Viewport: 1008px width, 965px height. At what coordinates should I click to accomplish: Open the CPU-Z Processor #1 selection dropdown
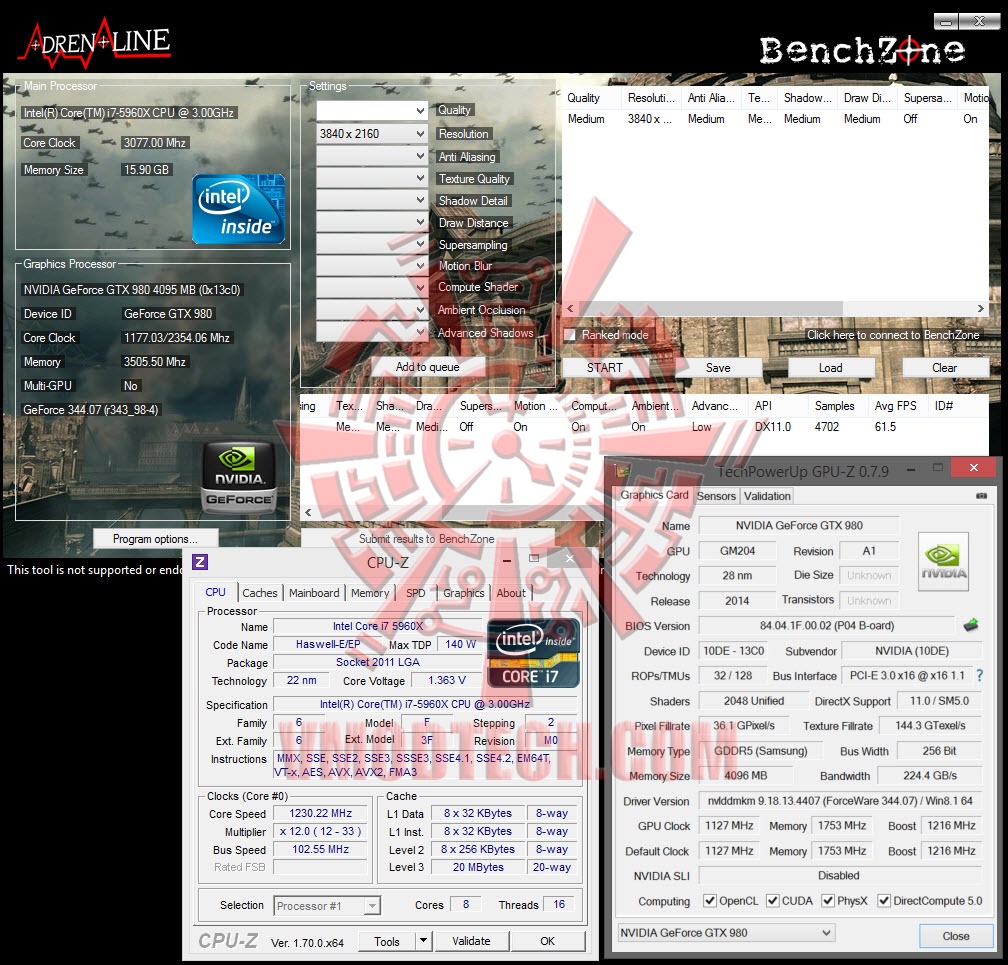pos(327,905)
